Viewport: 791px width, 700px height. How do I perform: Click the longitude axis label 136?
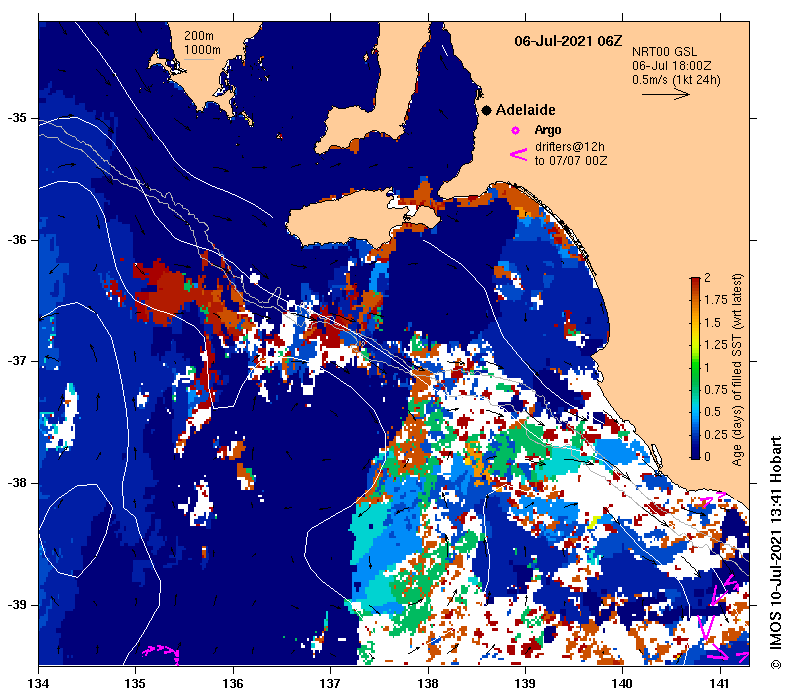coord(233,684)
